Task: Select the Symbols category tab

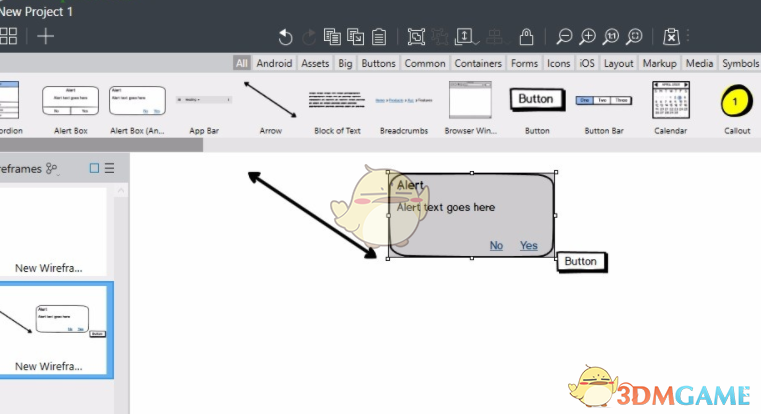Action: [740, 63]
